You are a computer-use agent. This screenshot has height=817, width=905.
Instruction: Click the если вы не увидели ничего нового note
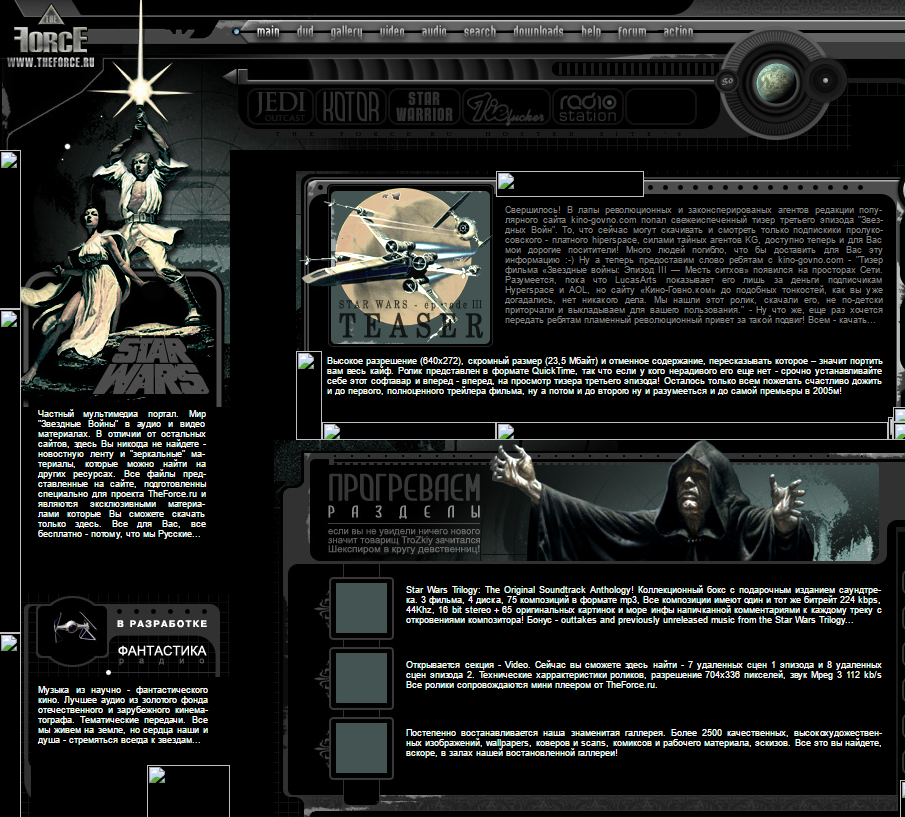tap(404, 540)
